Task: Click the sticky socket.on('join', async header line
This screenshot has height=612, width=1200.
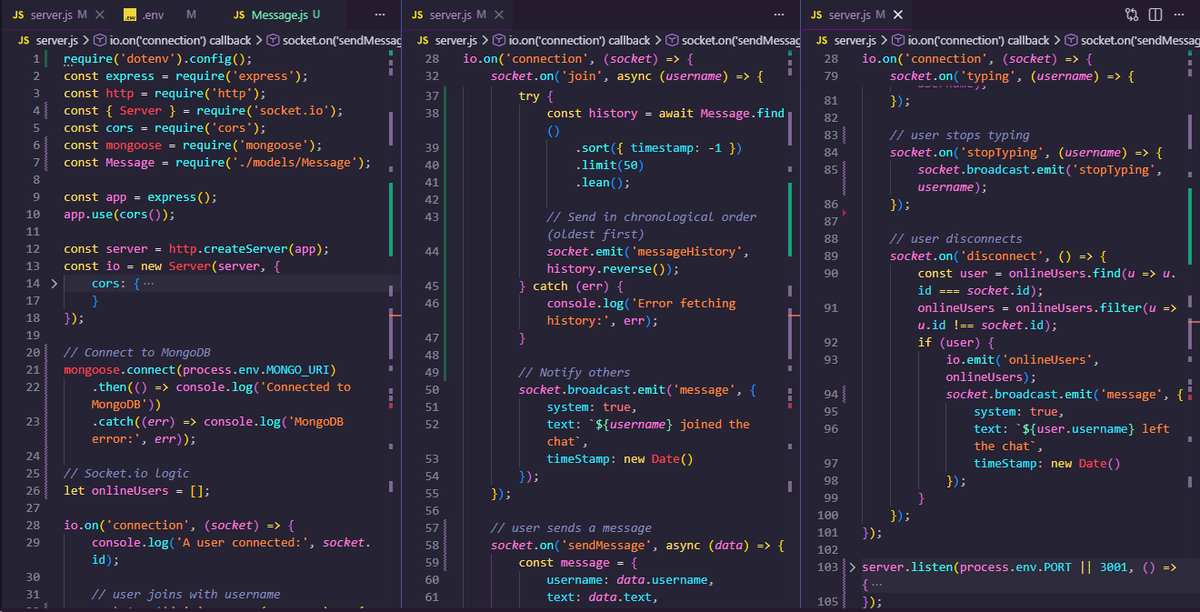Action: click(627, 77)
